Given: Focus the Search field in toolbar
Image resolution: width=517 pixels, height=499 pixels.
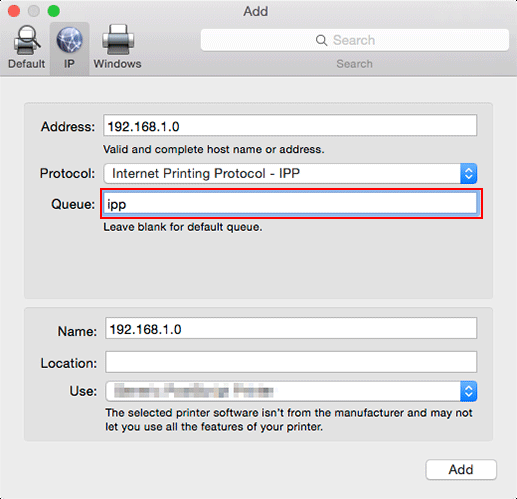Looking at the screenshot, I should (355, 40).
